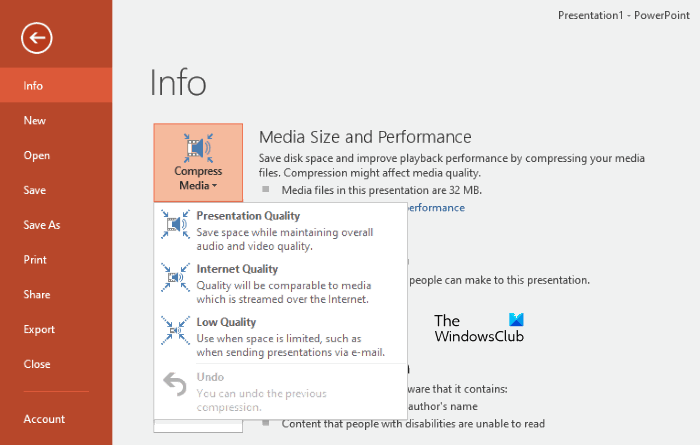Open the Print page
The height and width of the screenshot is (445, 700).
[x=35, y=260]
